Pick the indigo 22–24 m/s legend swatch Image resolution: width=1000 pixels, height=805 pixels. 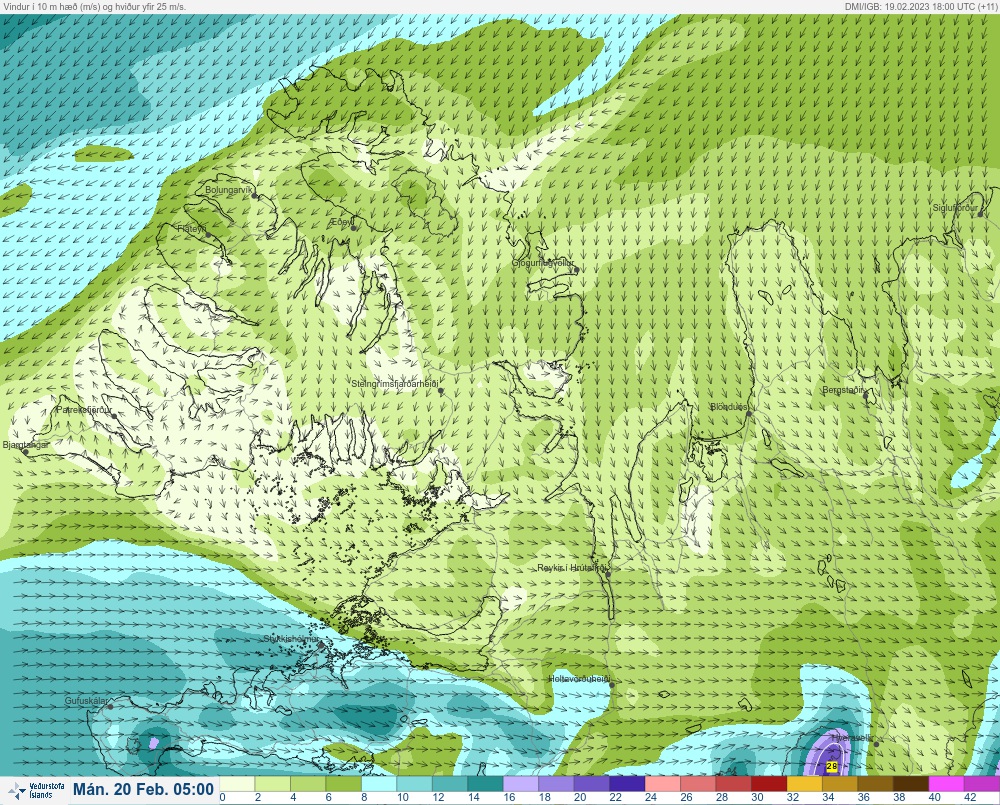click(628, 783)
